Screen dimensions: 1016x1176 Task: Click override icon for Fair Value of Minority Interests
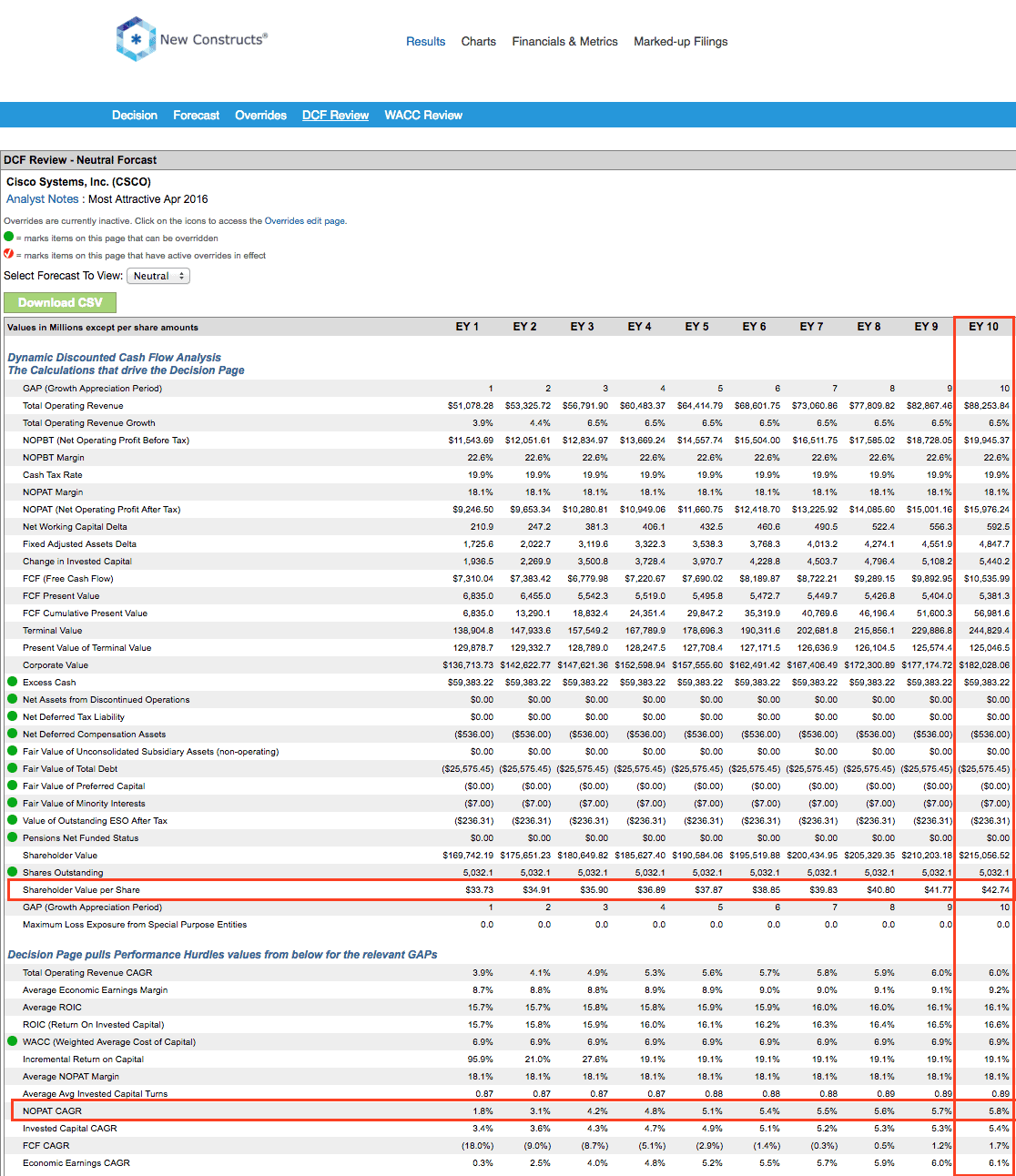pos(12,803)
